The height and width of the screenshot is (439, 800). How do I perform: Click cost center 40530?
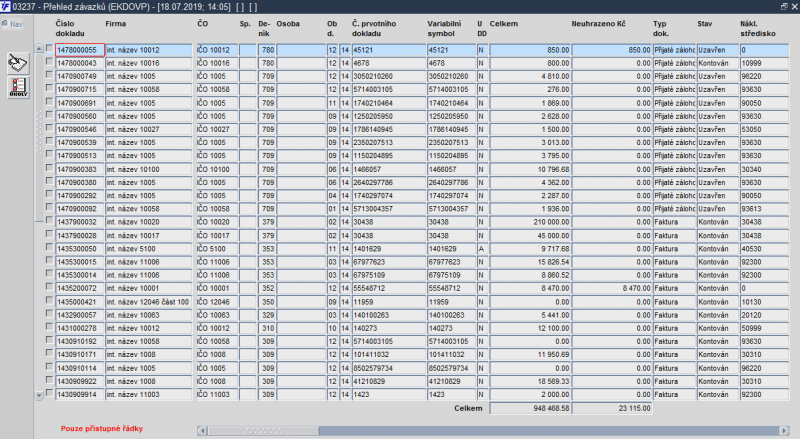(x=764, y=249)
